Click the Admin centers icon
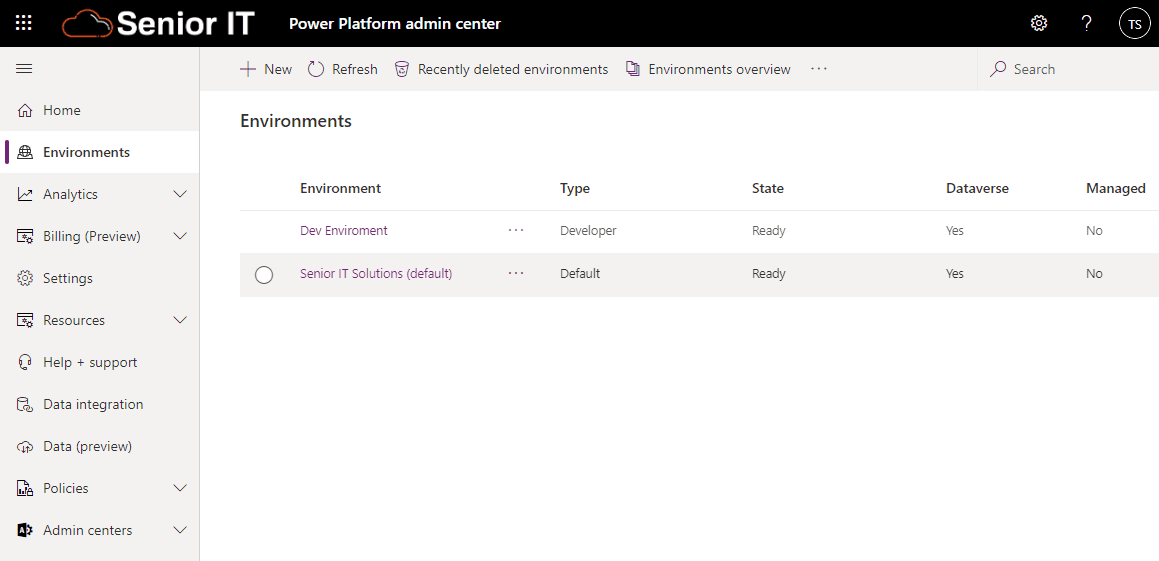 (25, 531)
